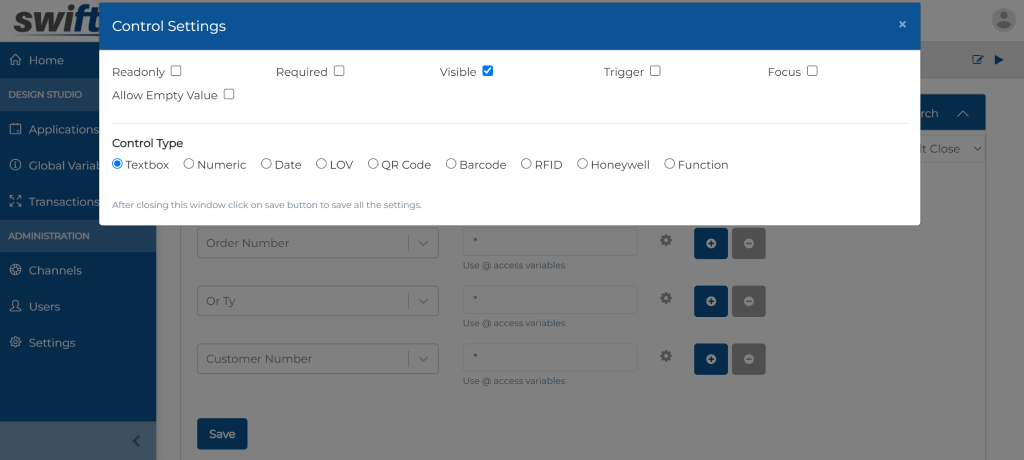Collapse the sidebar using the left chevron
The width and height of the screenshot is (1024, 460).
(x=136, y=441)
